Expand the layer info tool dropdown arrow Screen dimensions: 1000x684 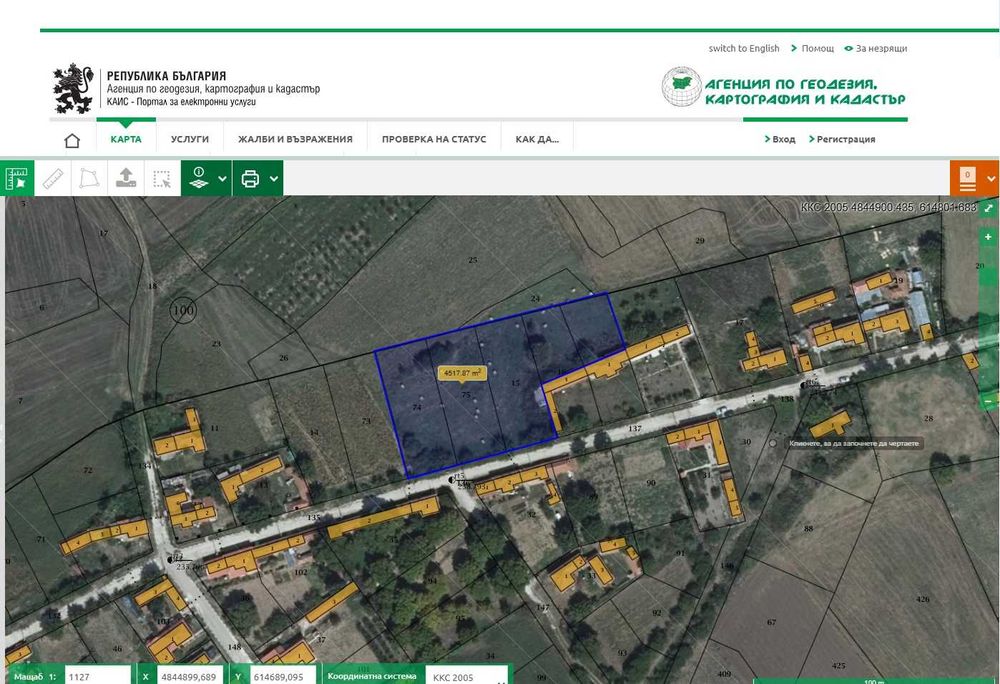(x=222, y=178)
